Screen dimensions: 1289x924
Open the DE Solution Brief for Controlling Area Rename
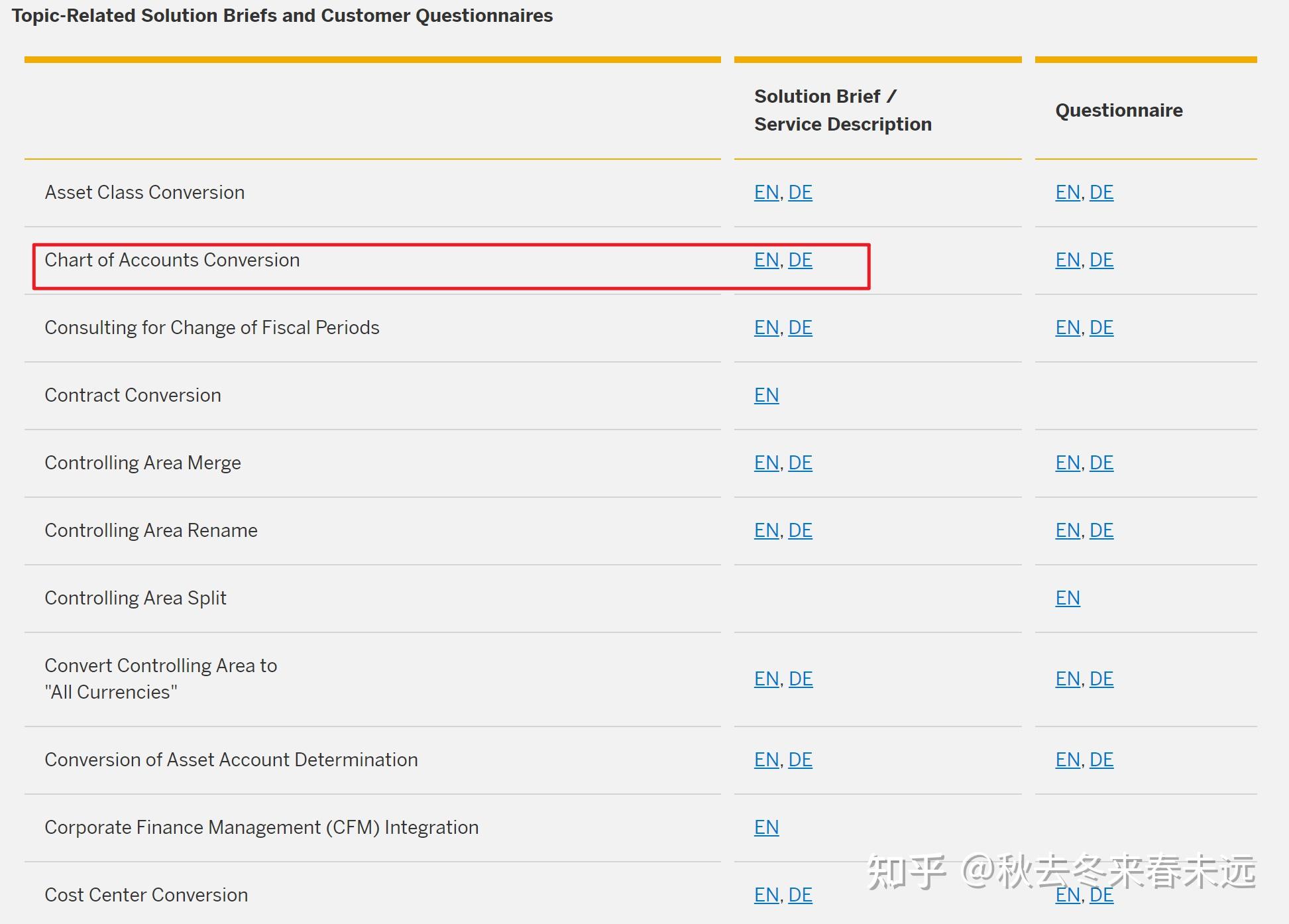[800, 530]
